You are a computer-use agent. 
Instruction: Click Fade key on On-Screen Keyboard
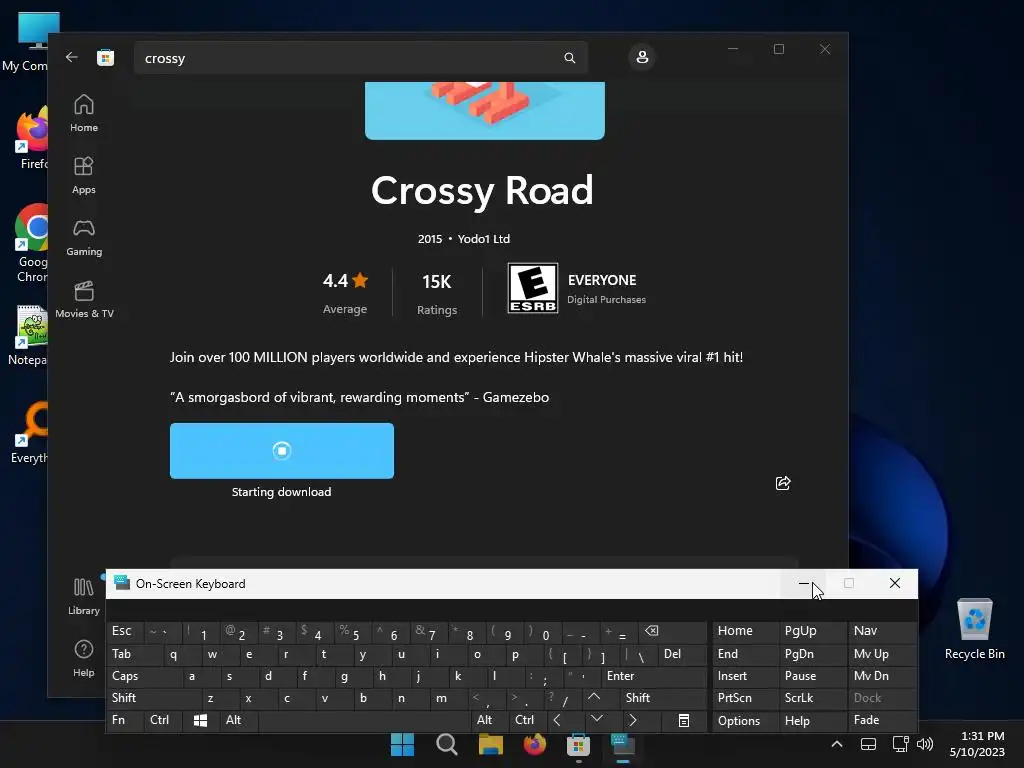(x=882, y=720)
